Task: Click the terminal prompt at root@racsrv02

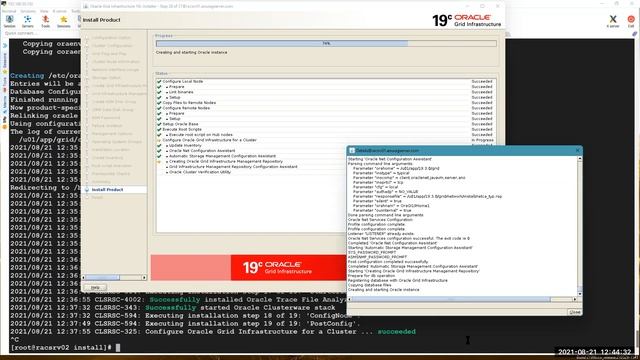Action: 61,348
